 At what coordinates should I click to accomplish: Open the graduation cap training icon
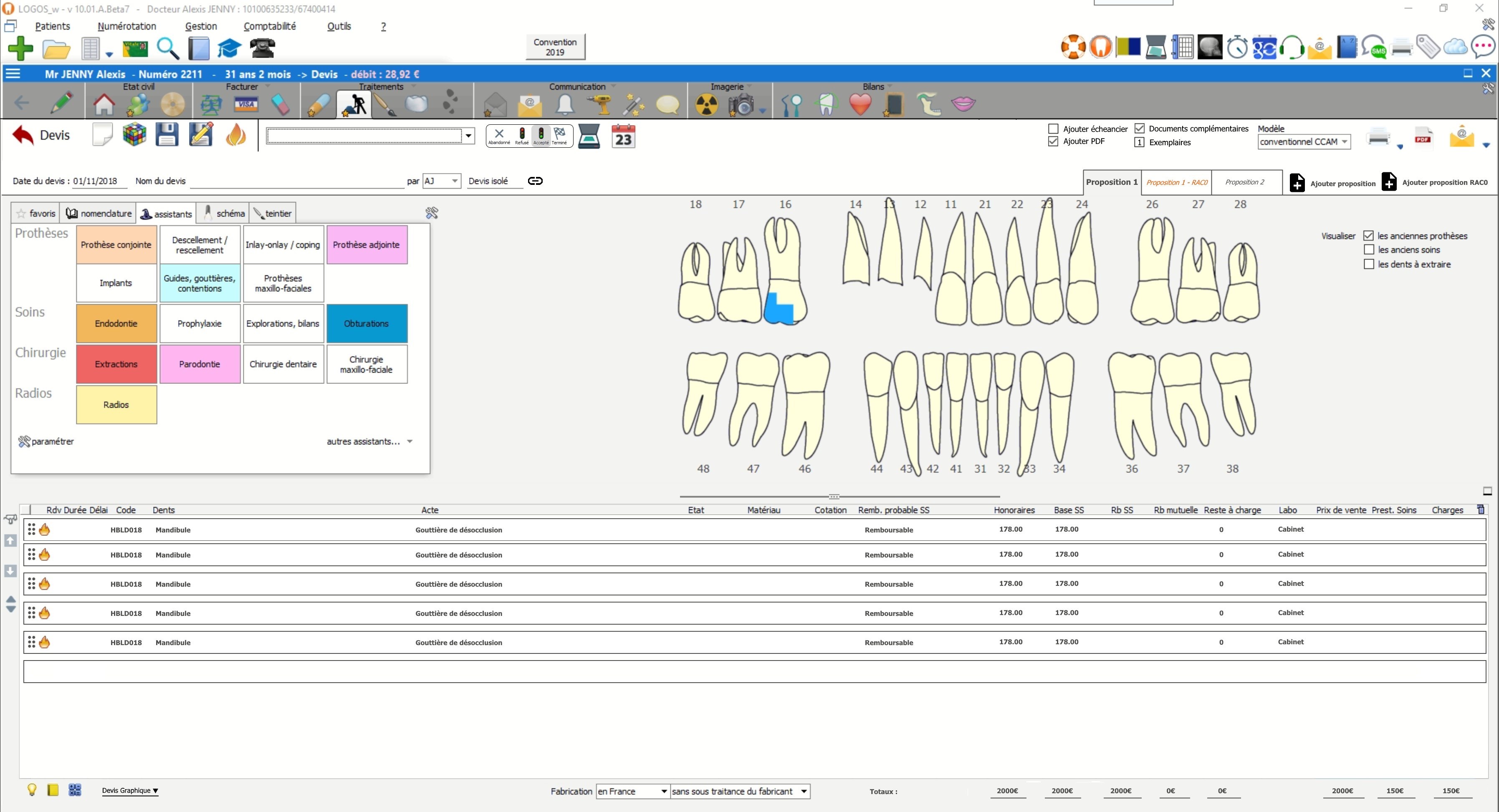[229, 48]
